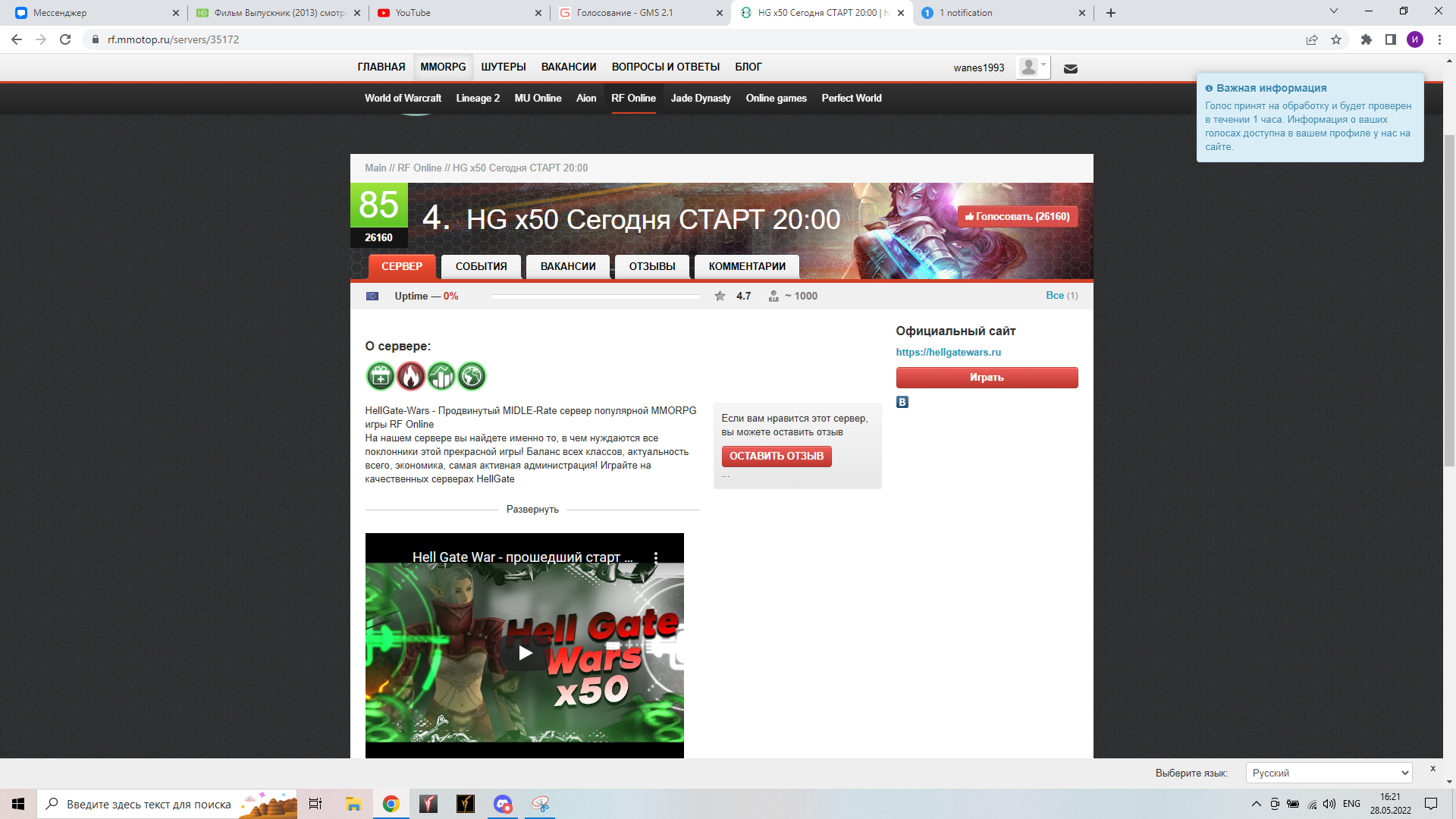This screenshot has width=1456, height=819.
Task: Show hidden system tray icons
Action: click(1257, 804)
